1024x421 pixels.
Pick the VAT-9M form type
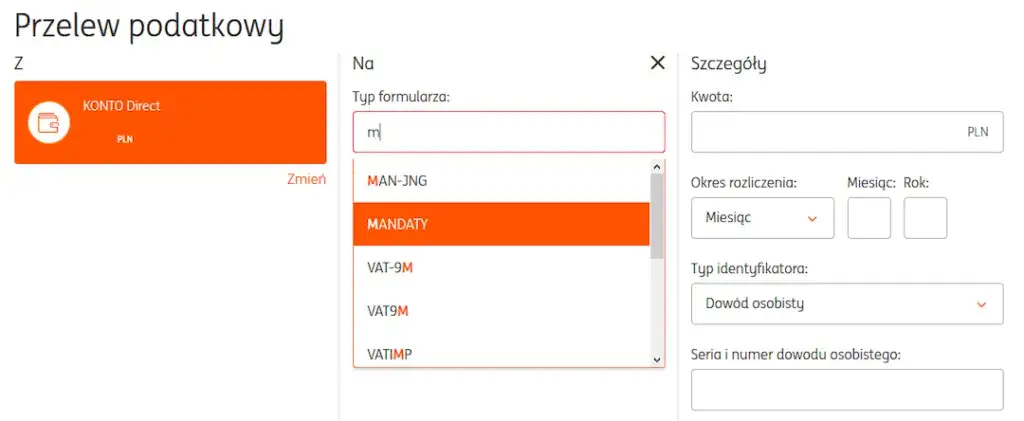(x=500, y=267)
